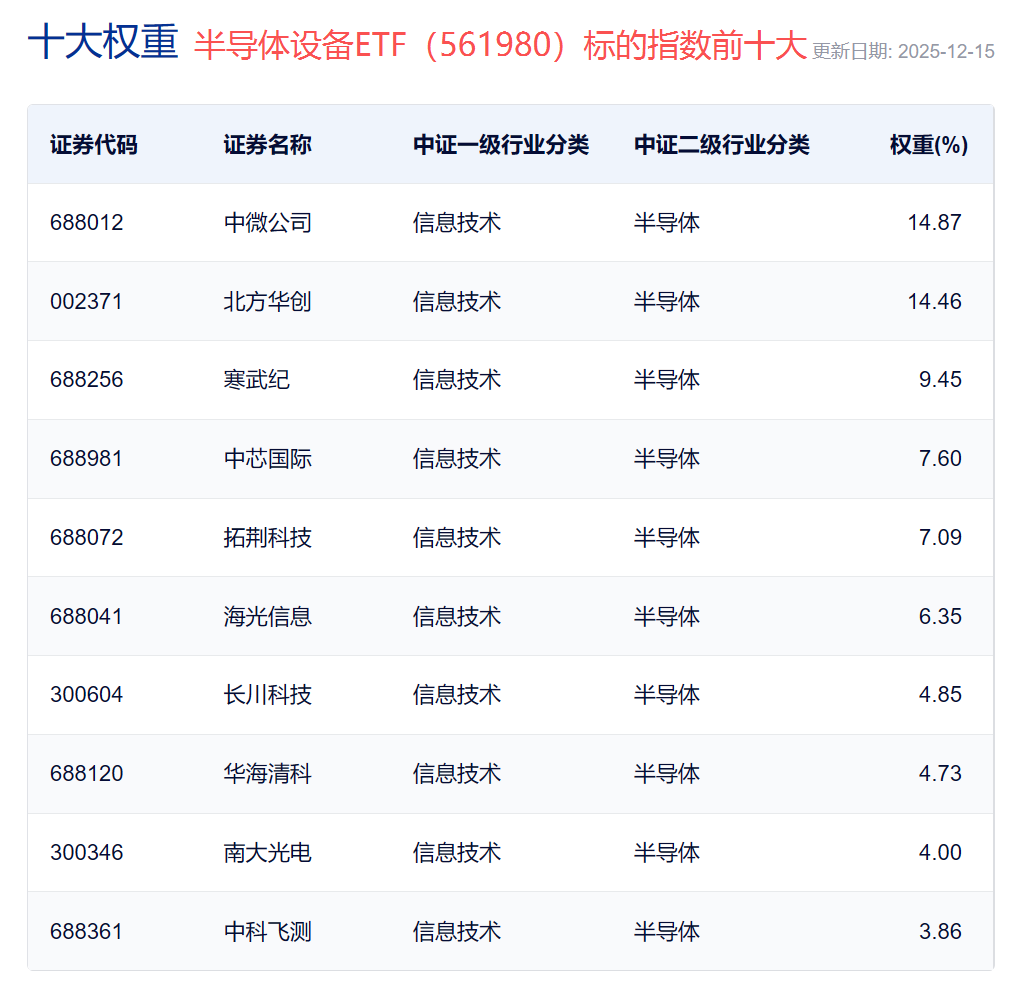Click weight value 4.85

[x=940, y=695]
